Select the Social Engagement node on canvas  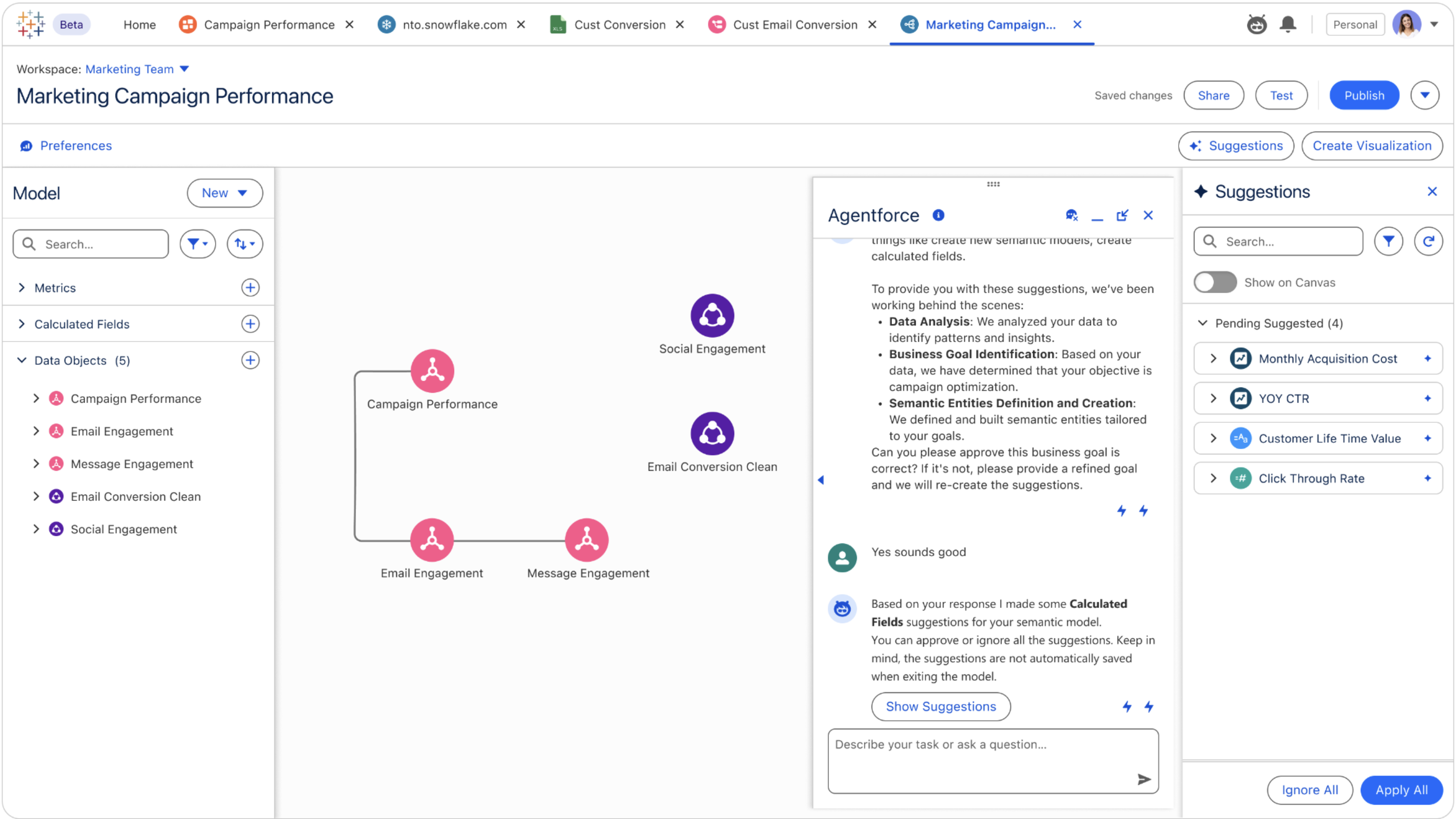tap(712, 315)
